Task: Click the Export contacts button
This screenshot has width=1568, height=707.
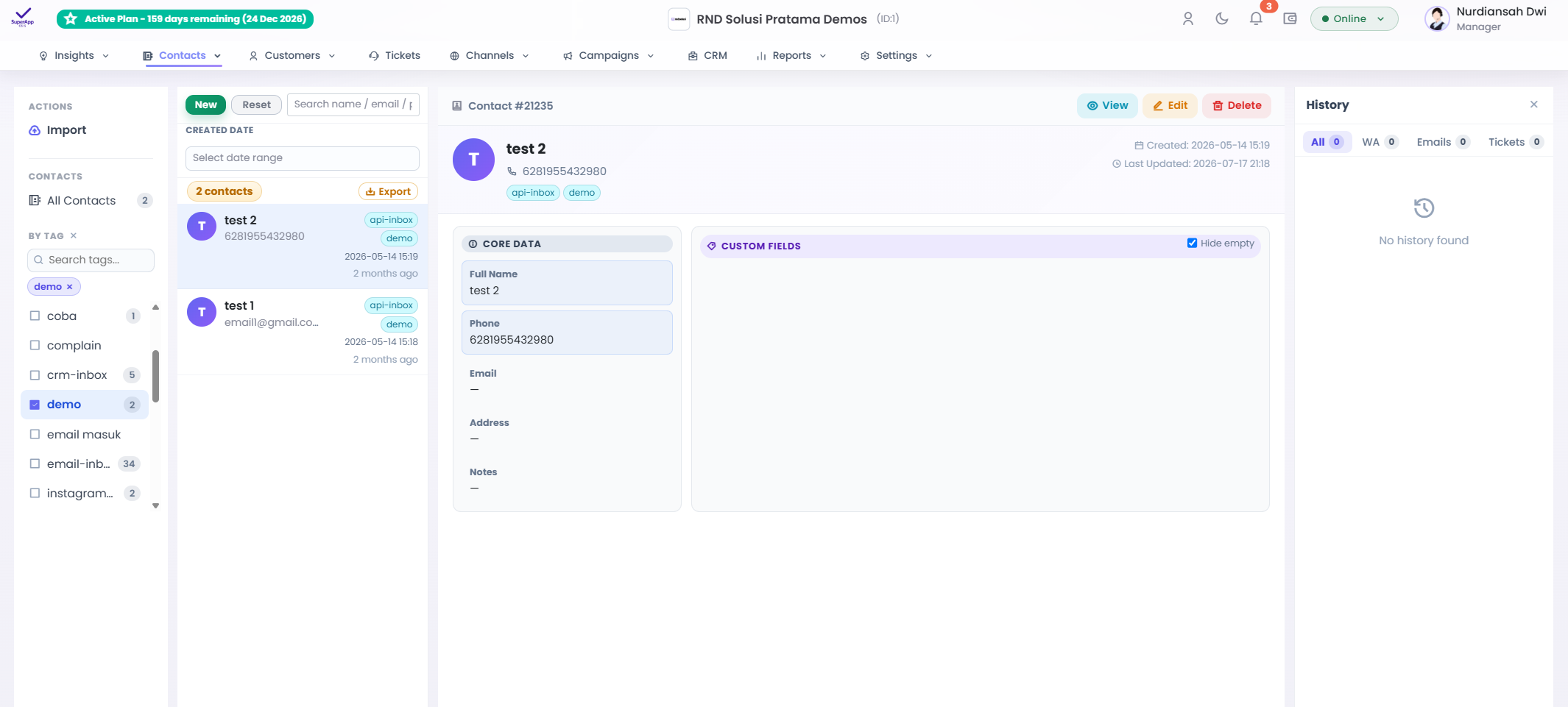Action: tap(389, 191)
